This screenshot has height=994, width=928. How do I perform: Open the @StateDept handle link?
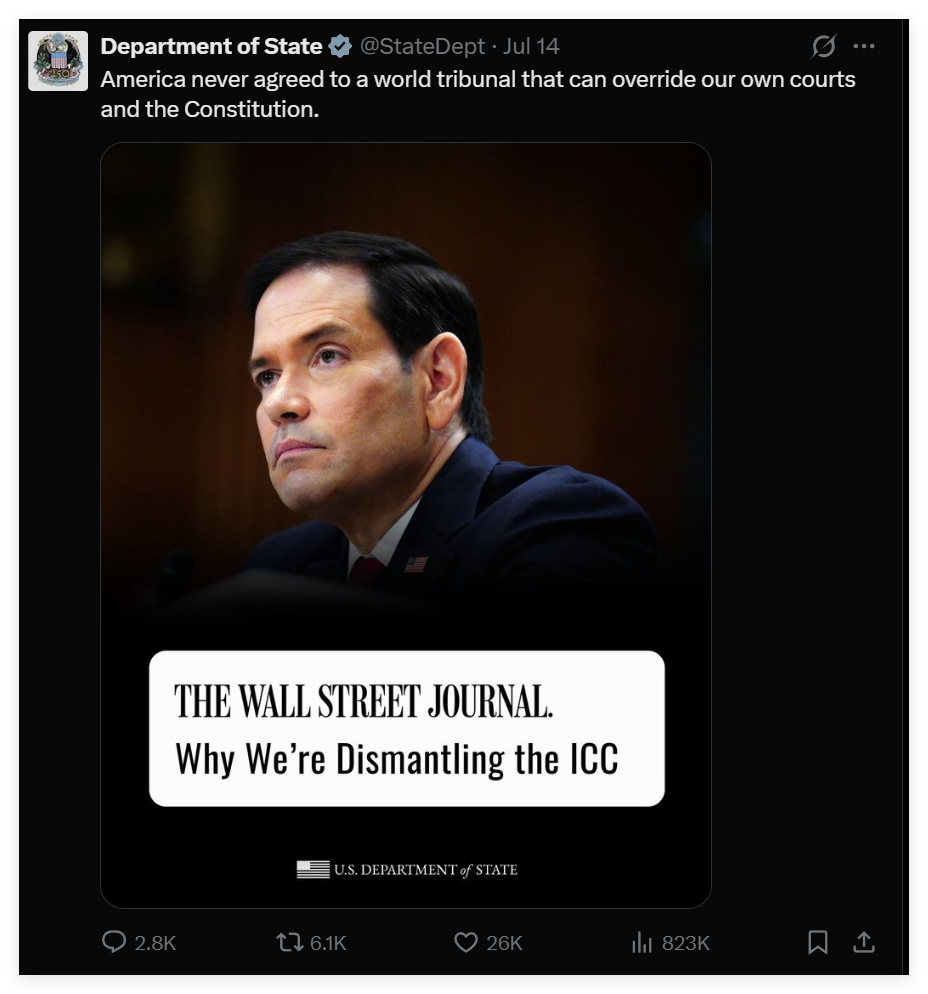point(422,46)
